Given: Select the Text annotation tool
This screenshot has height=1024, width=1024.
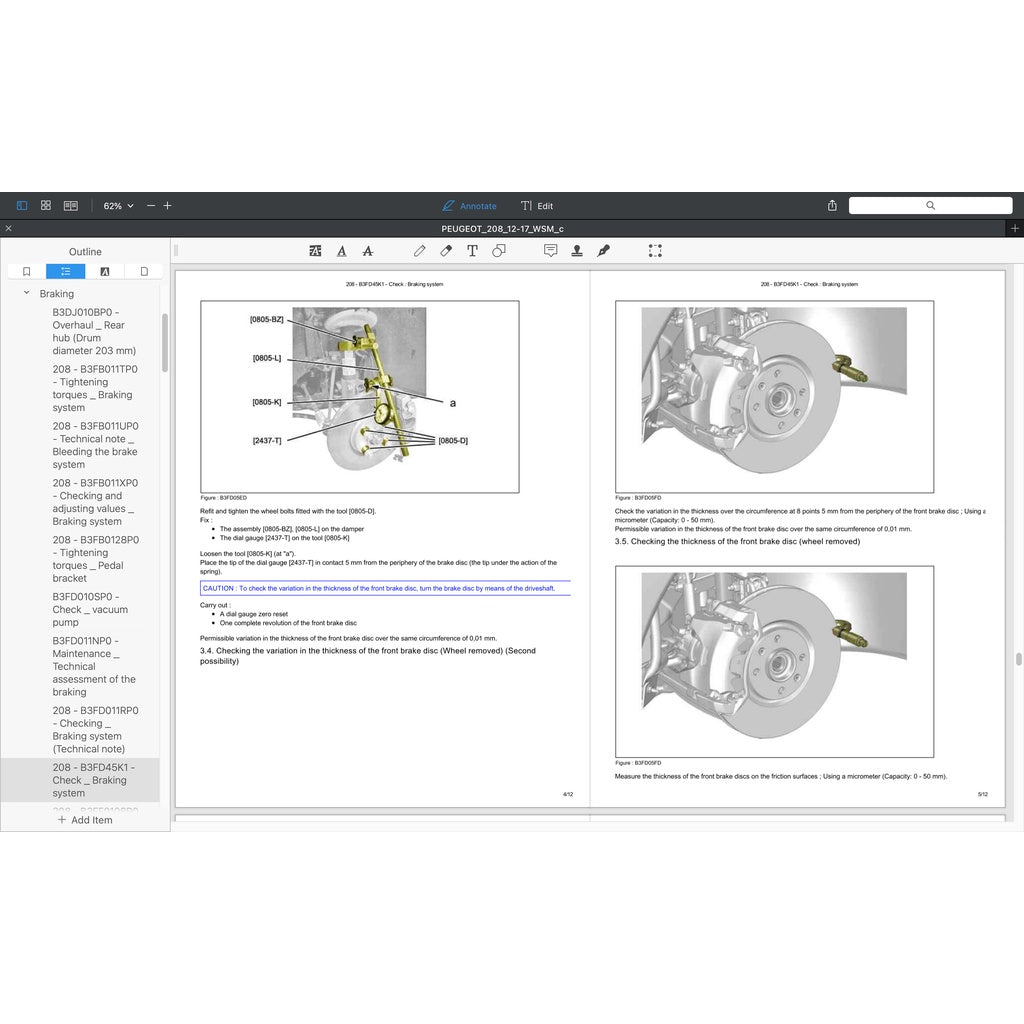Looking at the screenshot, I should click(x=472, y=251).
